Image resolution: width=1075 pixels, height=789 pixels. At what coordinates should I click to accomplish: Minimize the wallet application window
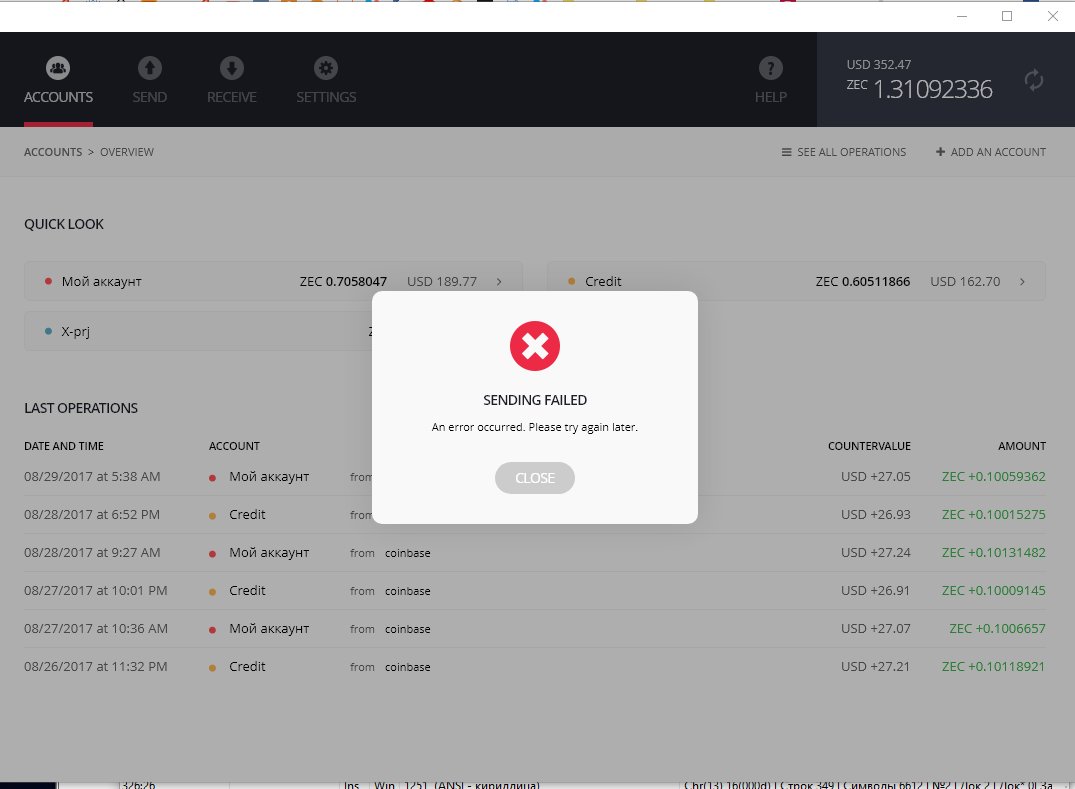[x=962, y=16]
